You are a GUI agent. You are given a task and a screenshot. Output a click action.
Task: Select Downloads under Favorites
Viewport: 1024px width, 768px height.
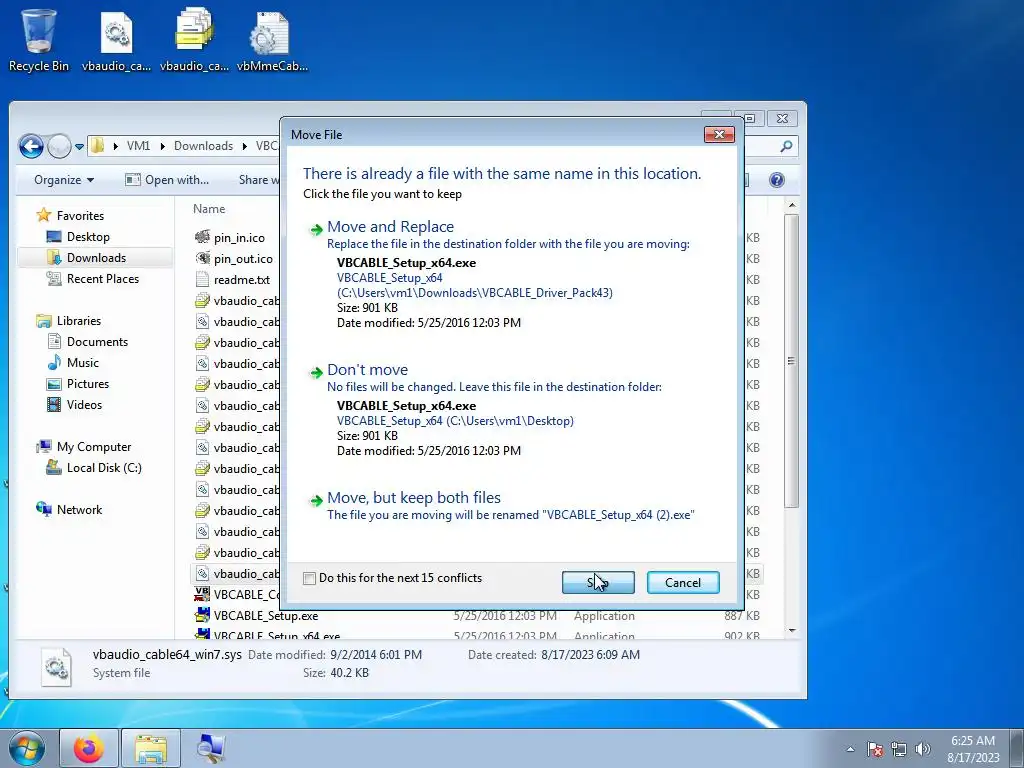click(x=96, y=258)
